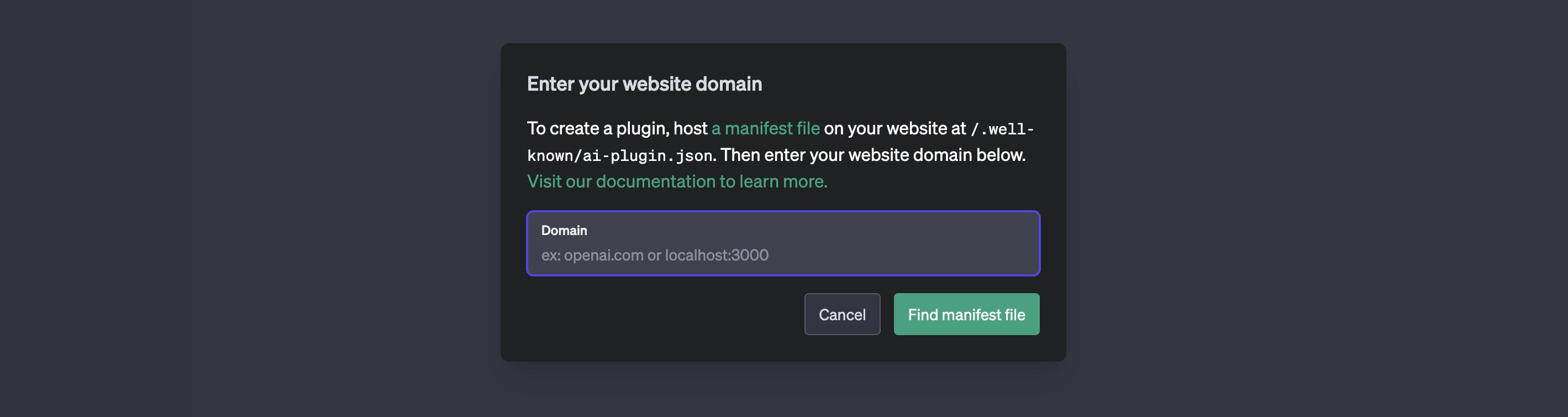Click "Then enter your website domain below" sentence
This screenshot has width=1568, height=417.
click(872, 155)
